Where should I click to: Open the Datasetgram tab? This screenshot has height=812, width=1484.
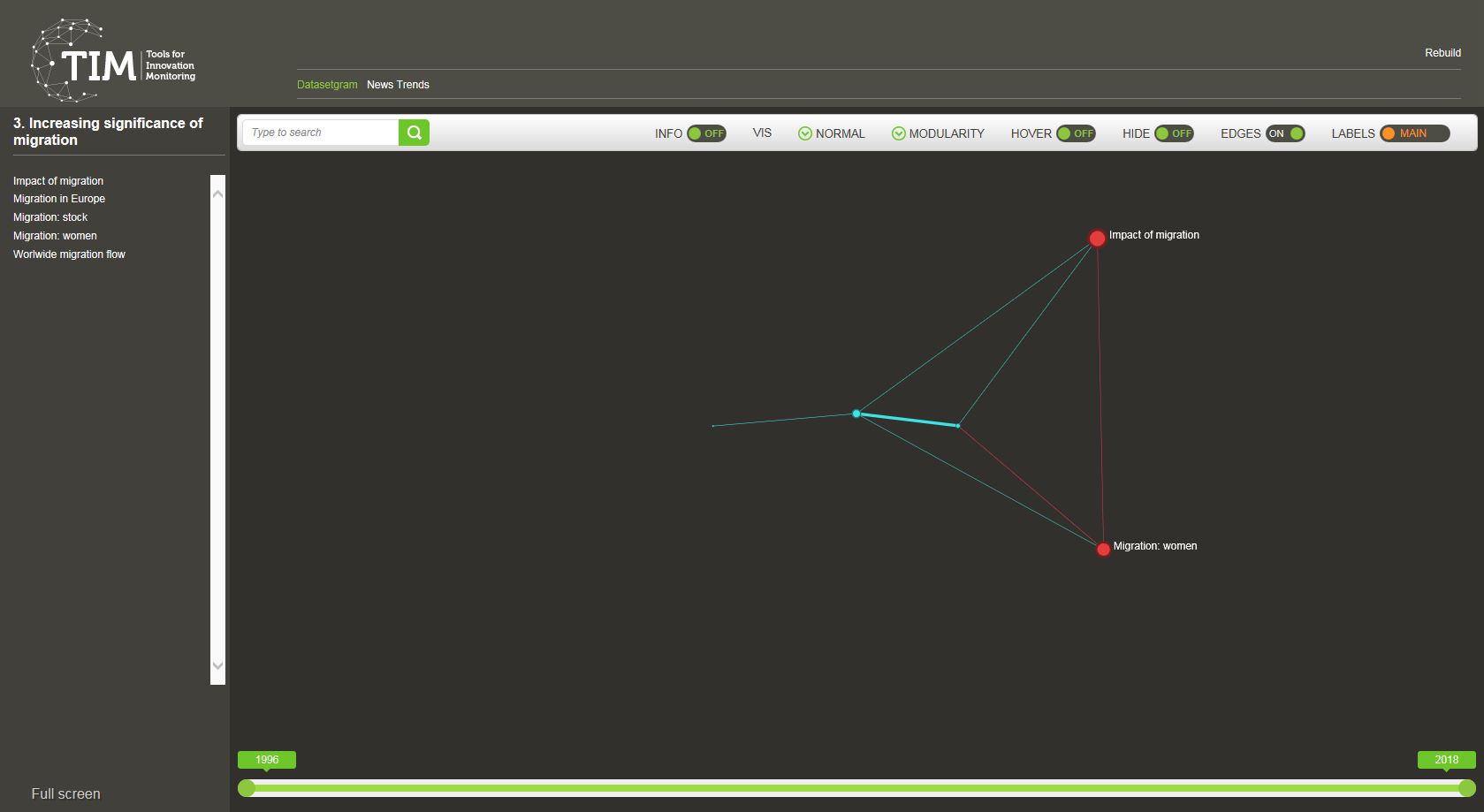click(327, 85)
